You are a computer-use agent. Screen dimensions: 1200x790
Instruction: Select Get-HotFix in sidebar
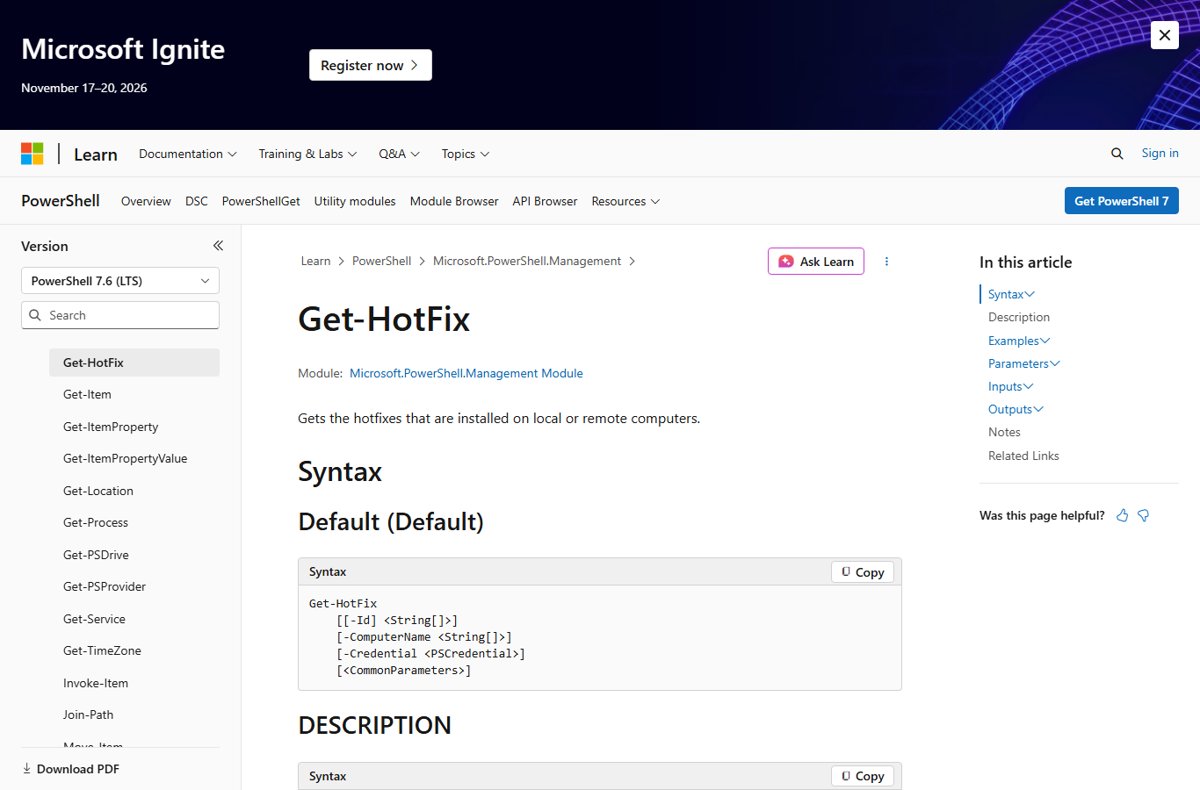tap(134, 362)
